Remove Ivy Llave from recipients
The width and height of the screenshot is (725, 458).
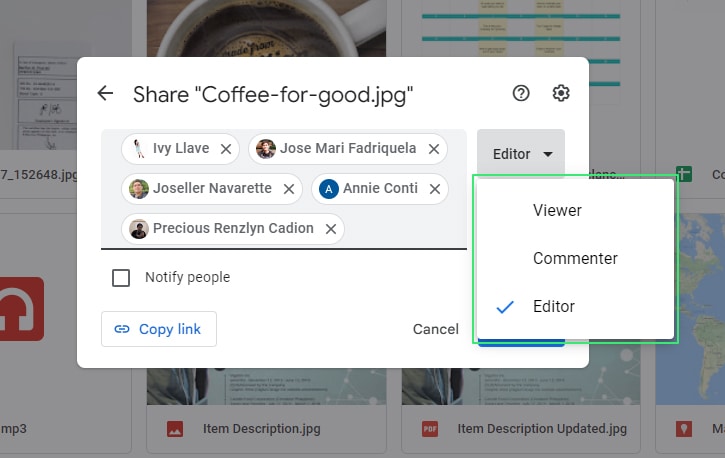pos(226,149)
